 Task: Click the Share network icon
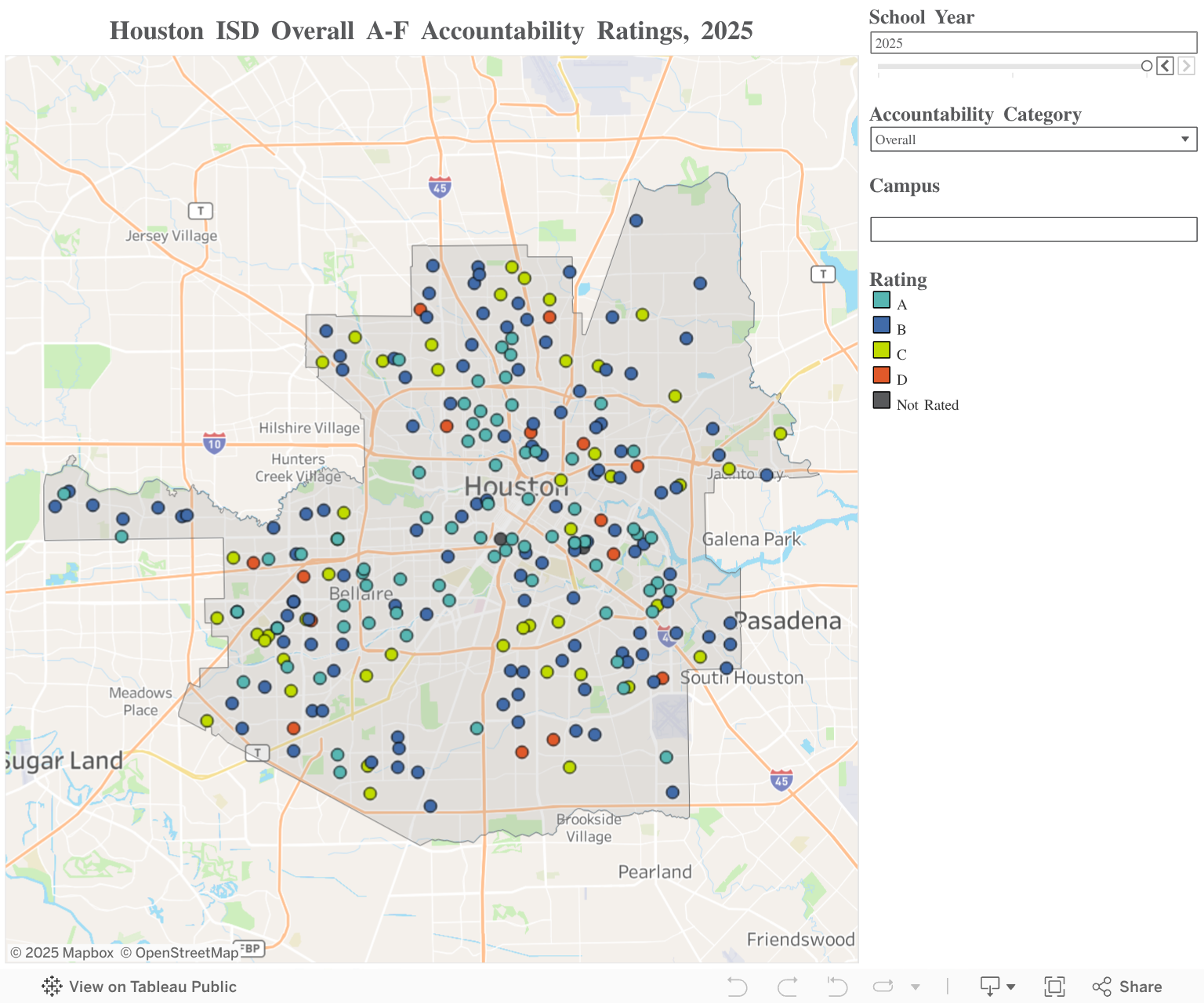click(x=1101, y=987)
